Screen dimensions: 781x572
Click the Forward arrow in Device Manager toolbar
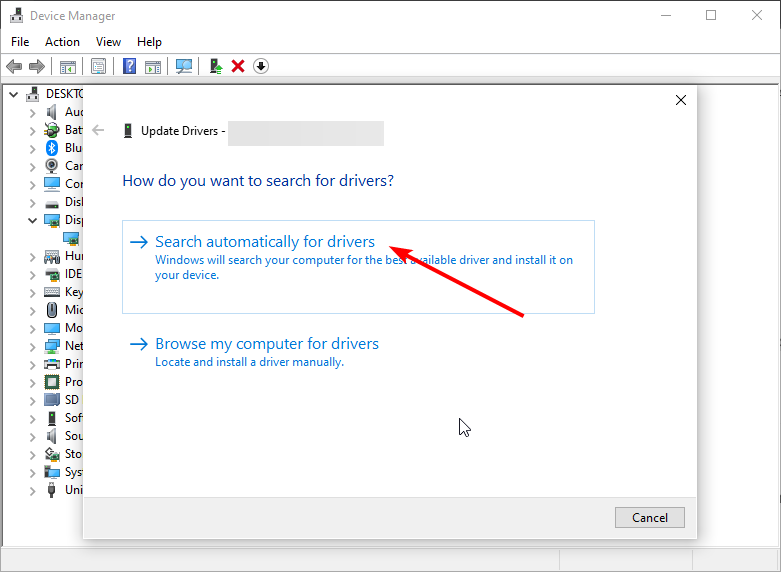(37, 66)
